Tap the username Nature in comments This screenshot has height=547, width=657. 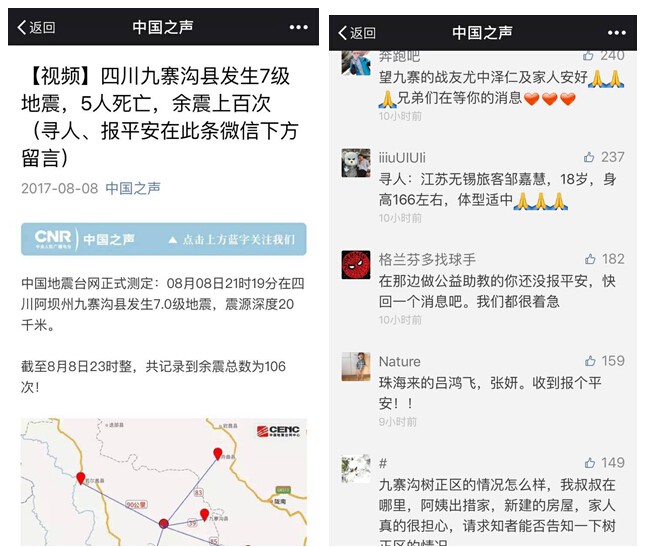click(400, 361)
